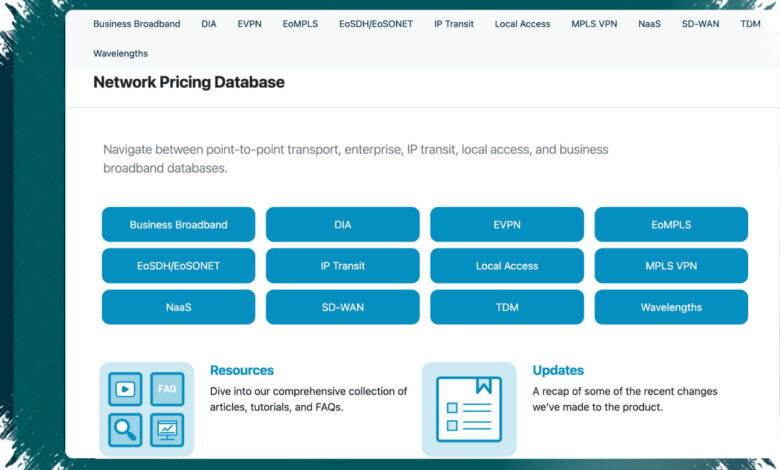Image resolution: width=780 pixels, height=470 pixels.
Task: Select the SD-WAN blue button
Action: coord(343,307)
